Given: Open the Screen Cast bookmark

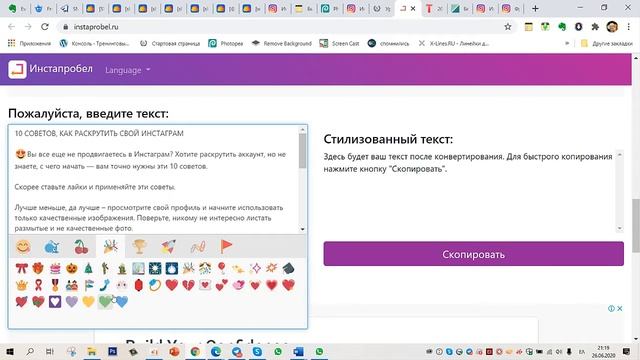Looking at the screenshot, I should point(340,43).
